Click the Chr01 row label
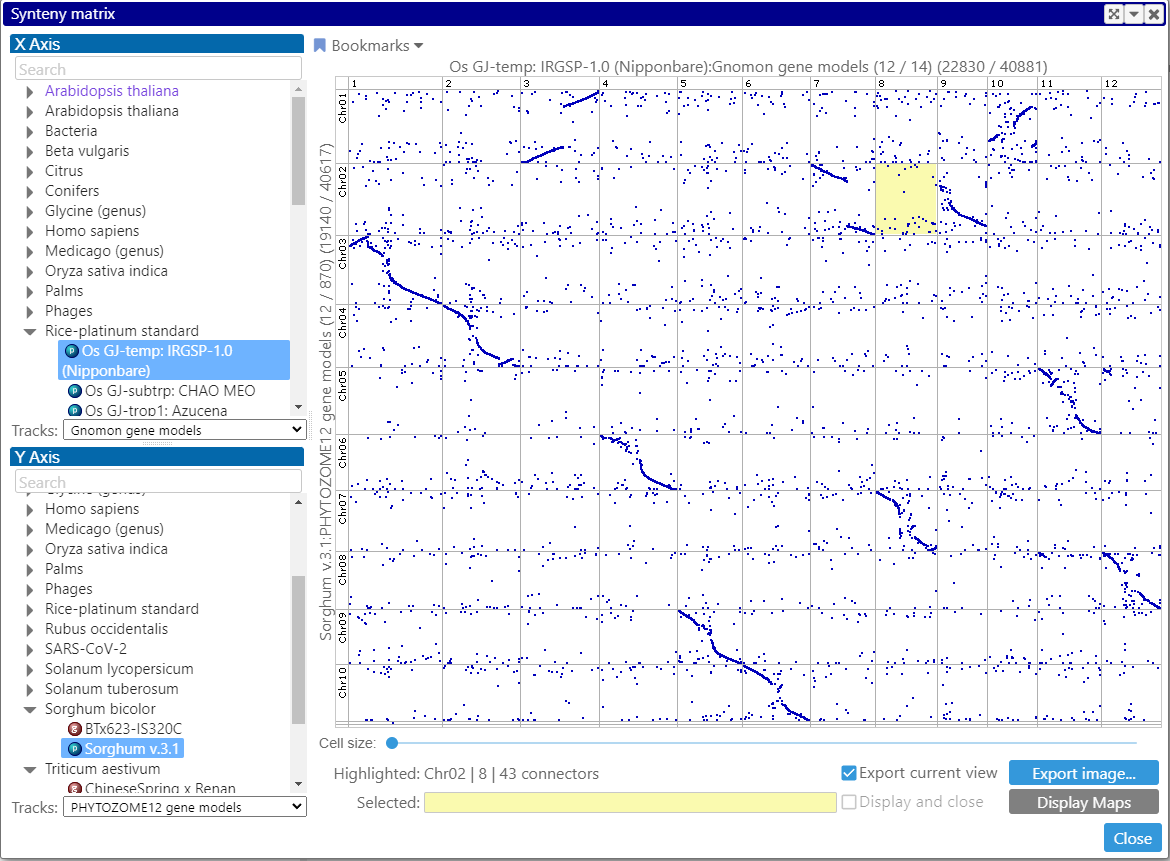The height and width of the screenshot is (861, 1170). [x=342, y=108]
